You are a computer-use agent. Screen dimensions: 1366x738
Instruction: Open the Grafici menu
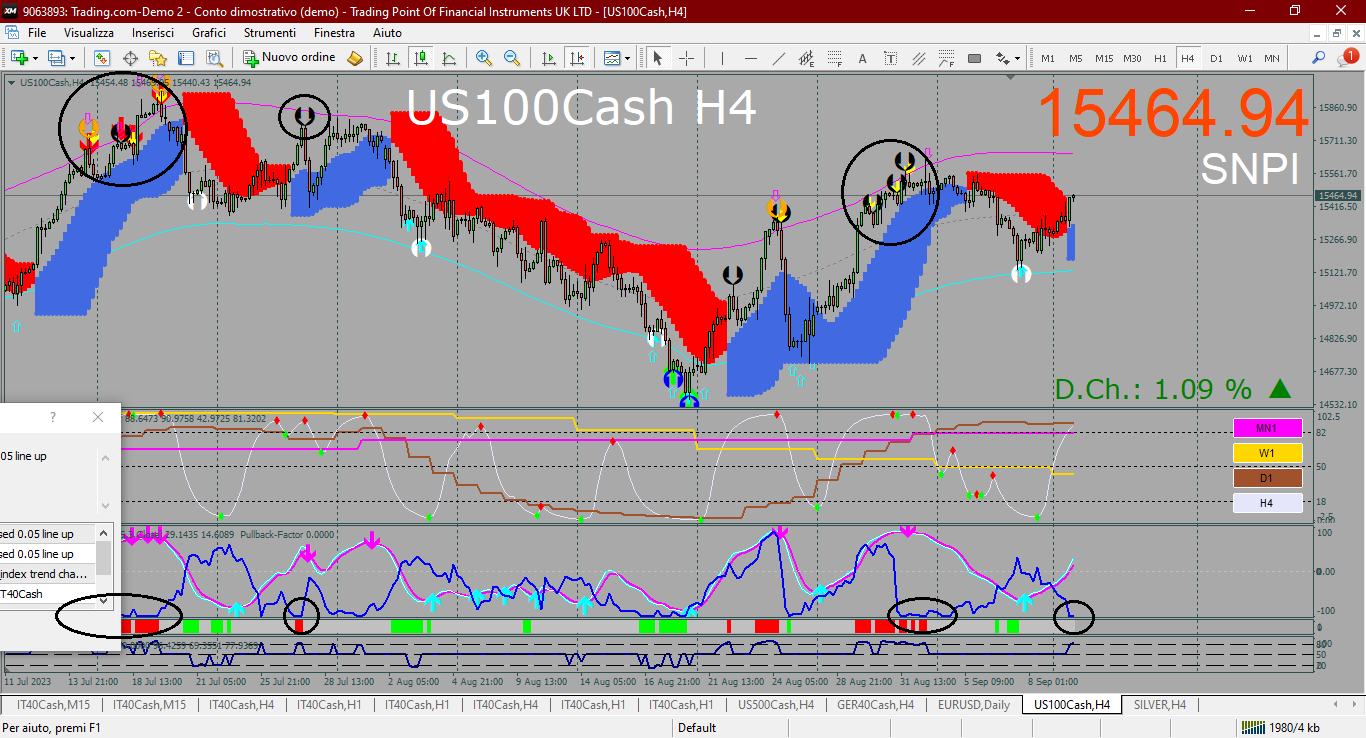(209, 33)
